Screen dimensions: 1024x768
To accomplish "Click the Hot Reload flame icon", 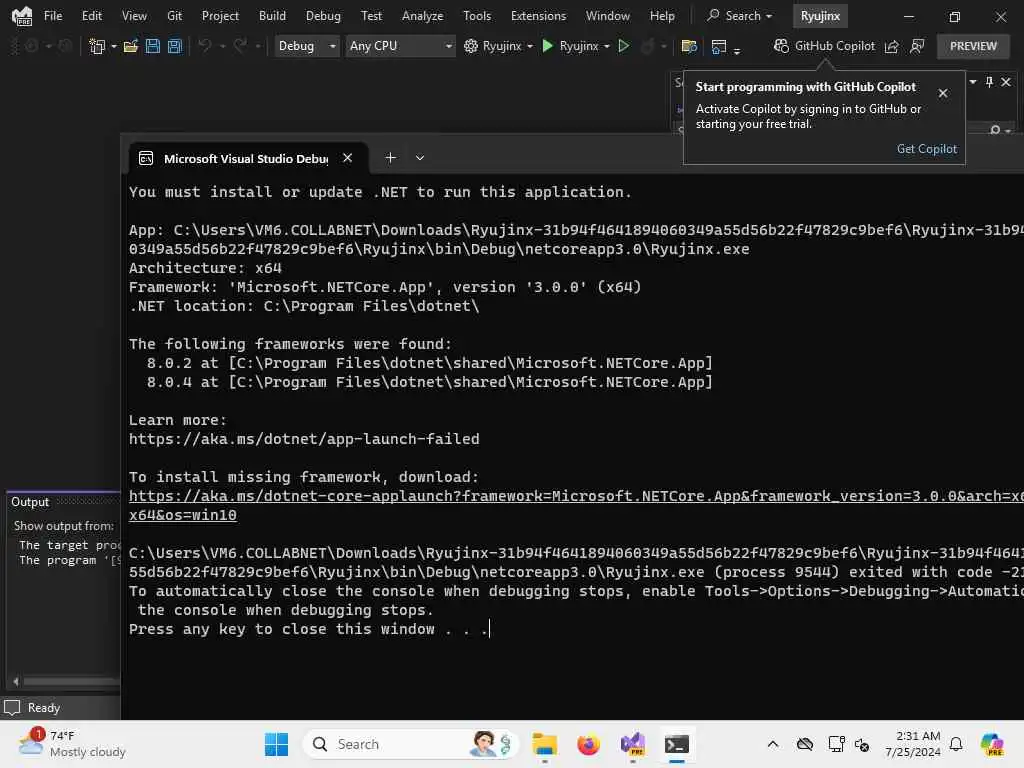I will pos(648,46).
